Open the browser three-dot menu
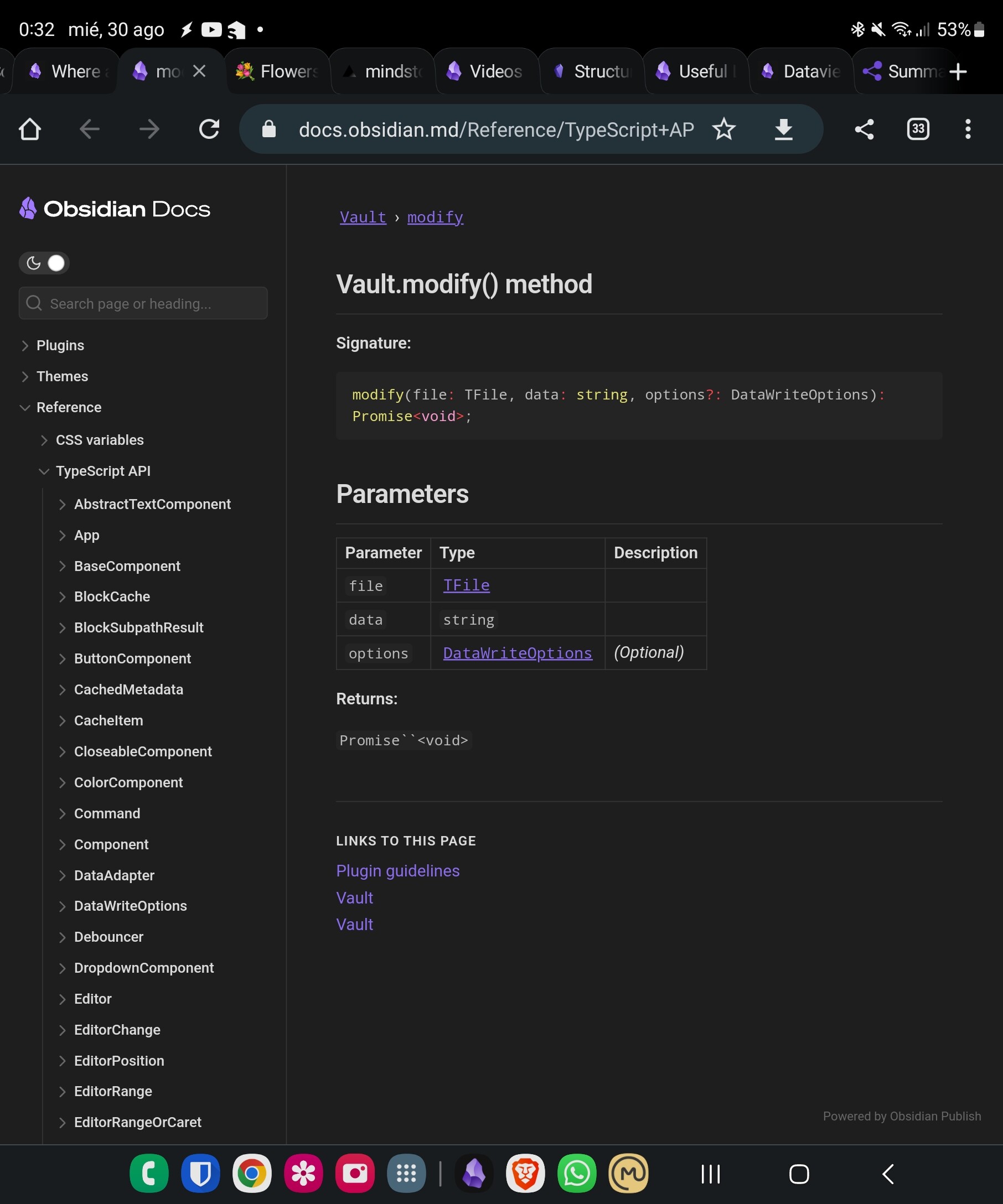 968,129
